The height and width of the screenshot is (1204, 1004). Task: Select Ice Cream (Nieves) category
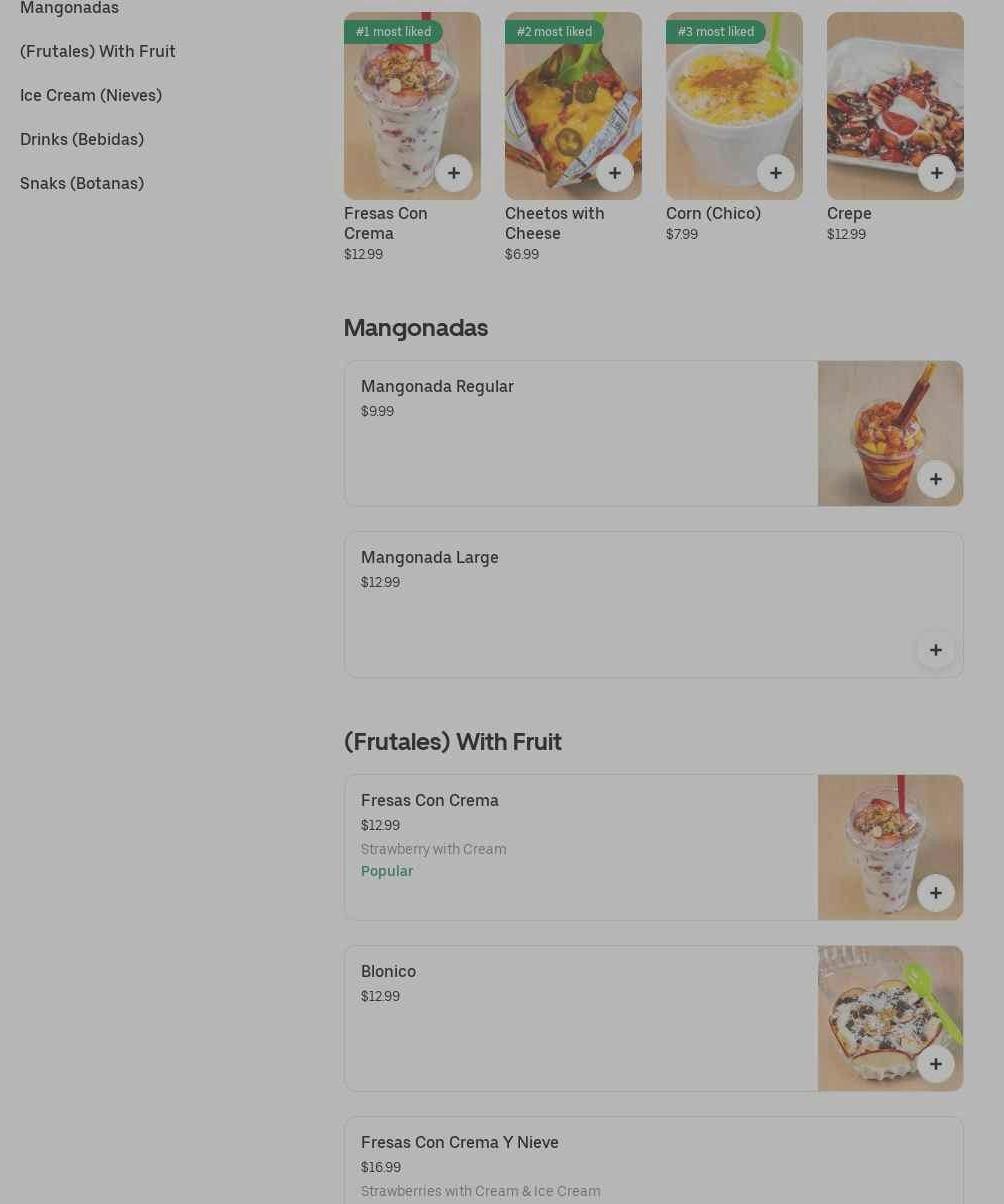[91, 95]
